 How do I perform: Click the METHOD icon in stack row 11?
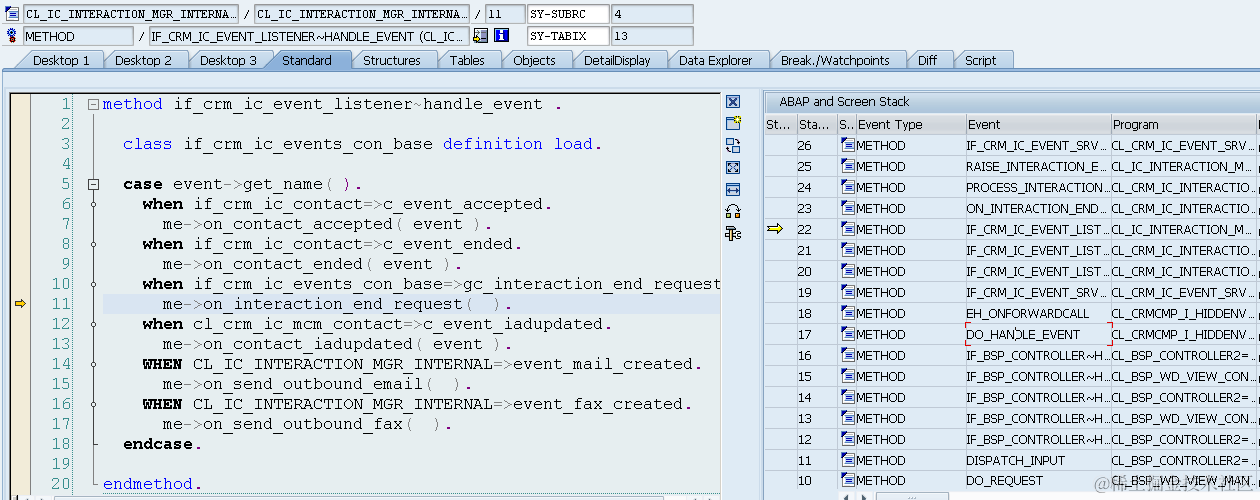pos(848,461)
